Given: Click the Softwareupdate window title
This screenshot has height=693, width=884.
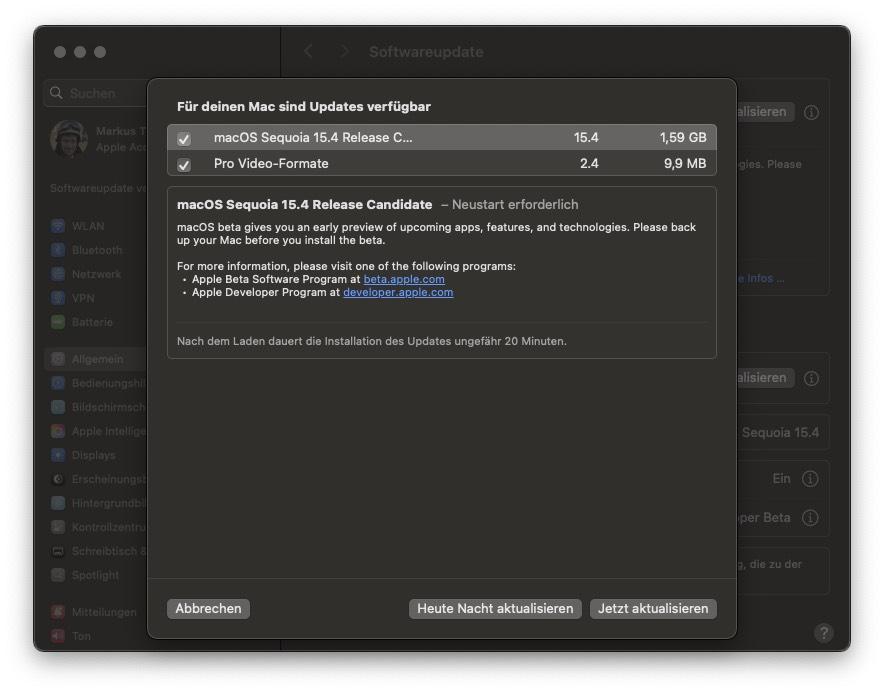Looking at the screenshot, I should pyautogui.click(x=426, y=52).
